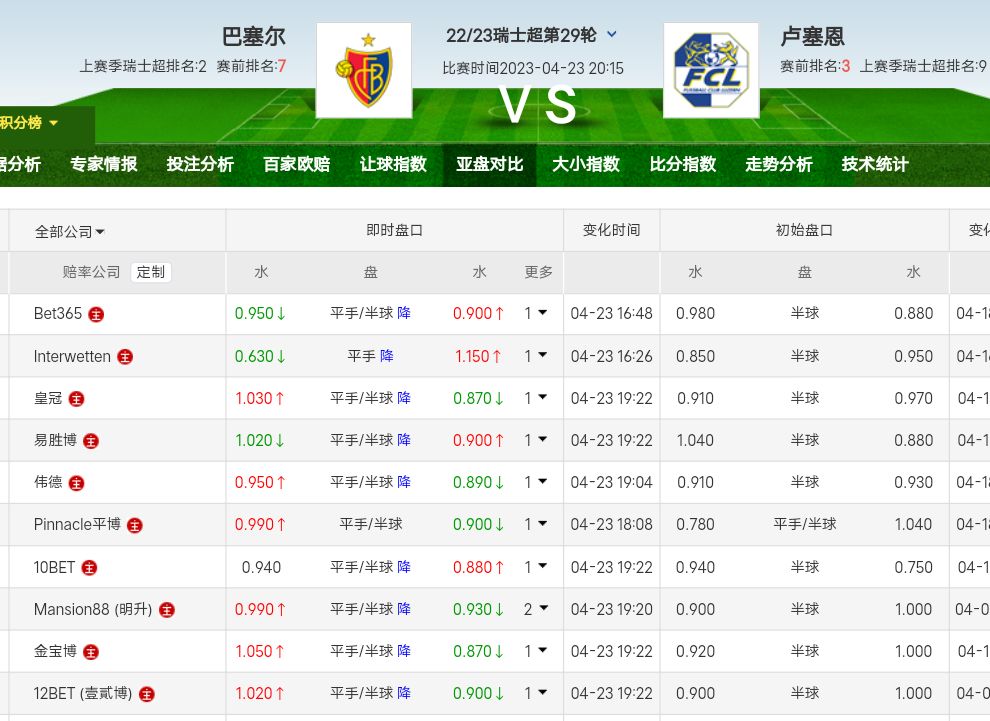Image resolution: width=990 pixels, height=721 pixels.
Task: Open the 卢塞恩 team name link
Action: click(x=812, y=37)
